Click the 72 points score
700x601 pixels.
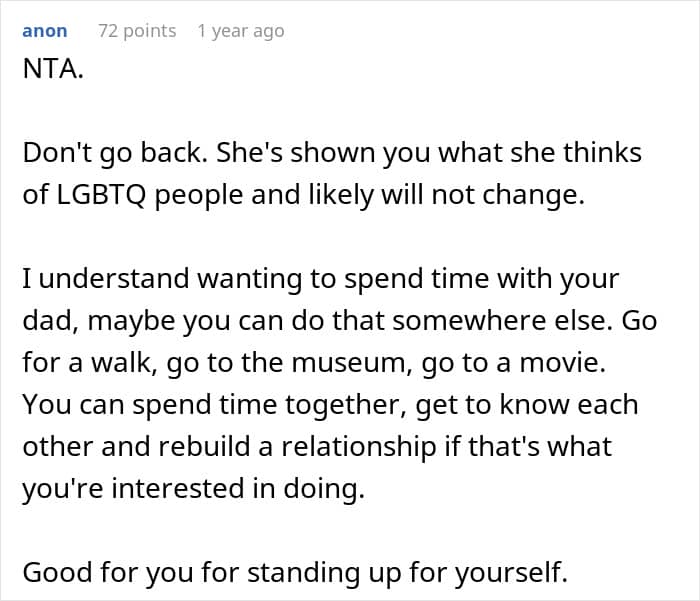click(136, 31)
